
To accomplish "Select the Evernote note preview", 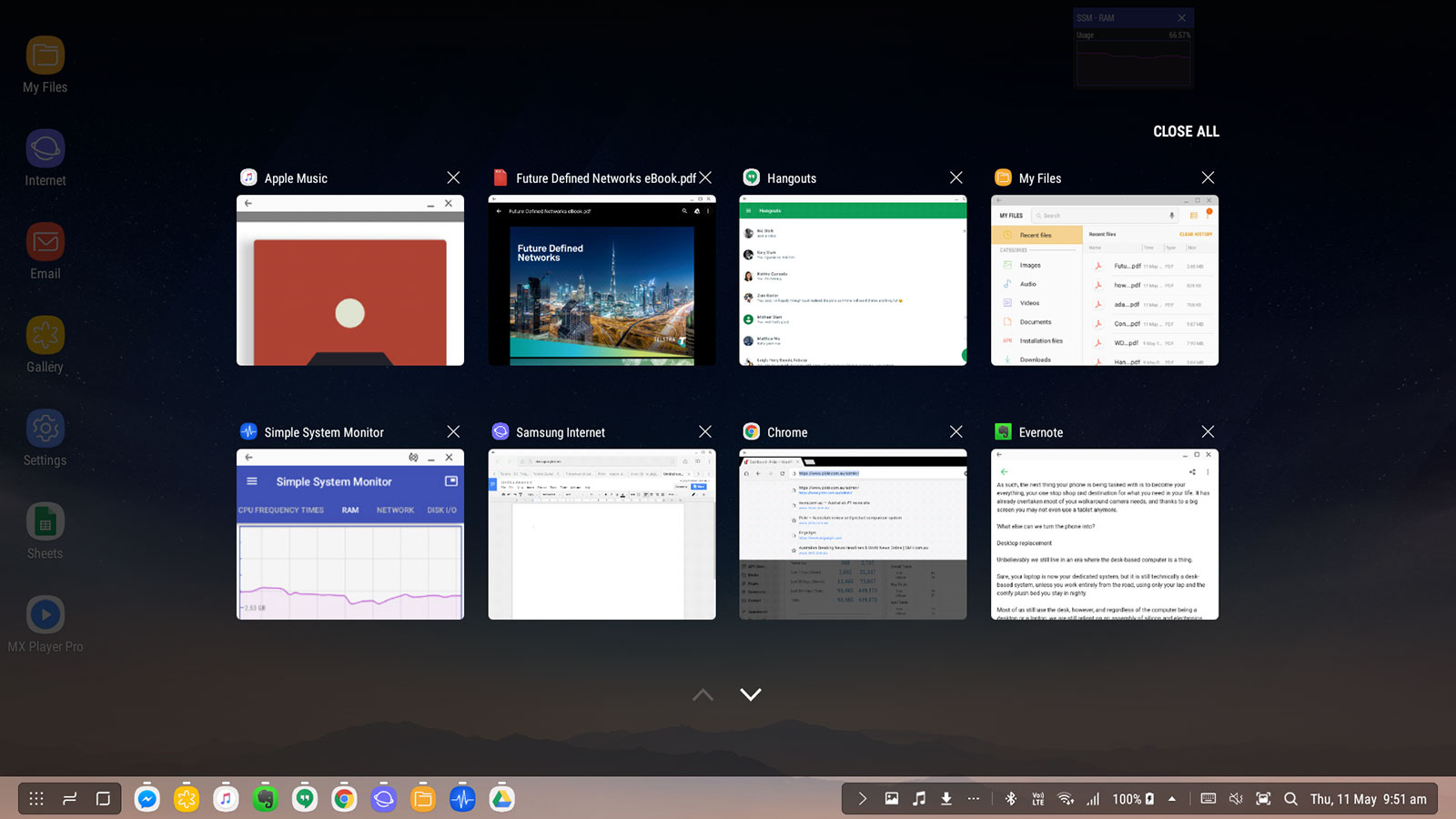I will click(x=1104, y=534).
